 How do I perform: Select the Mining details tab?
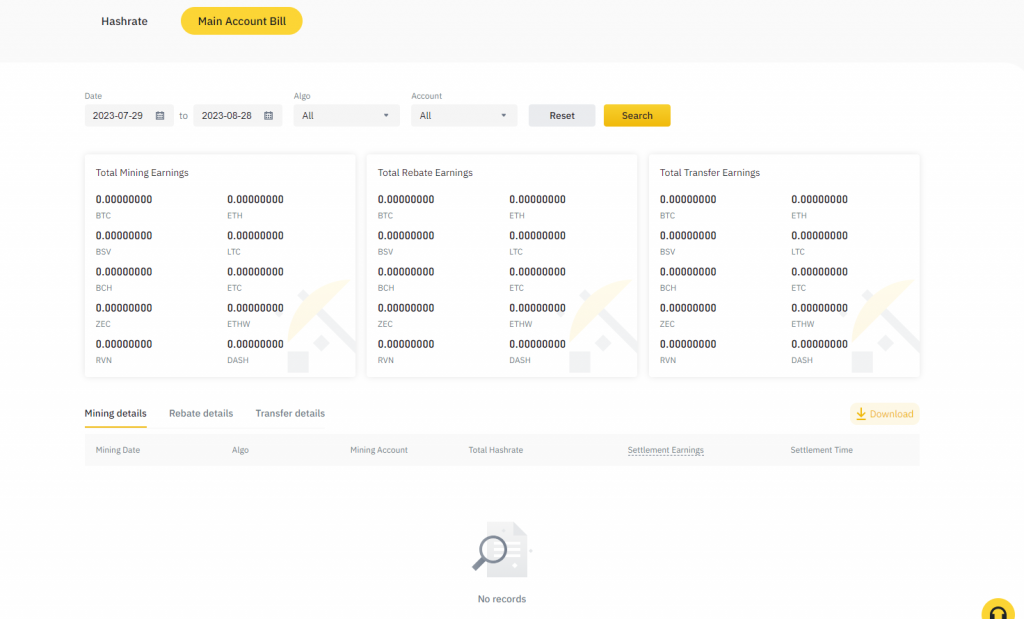pos(115,413)
